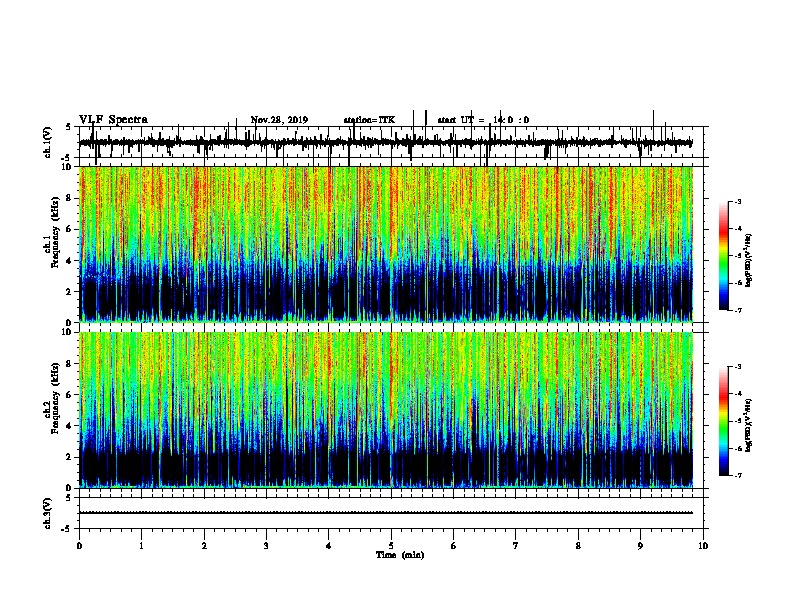Click the ch.1 colorbar log(PSD) unit label
792x612 pixels.
pos(749,260)
